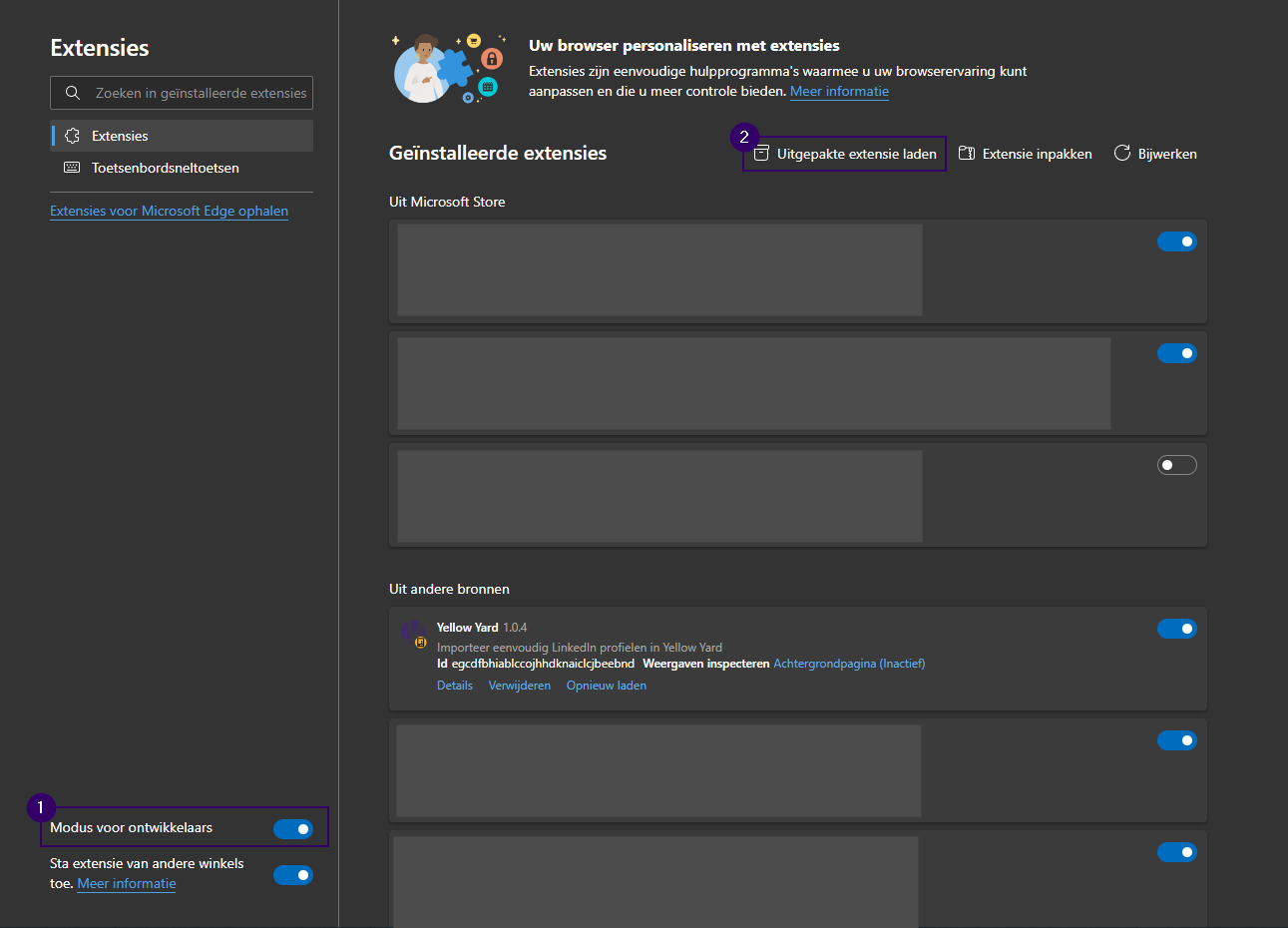Click the Yellow Yard extension icon
This screenshot has height=928, width=1288.
[414, 634]
